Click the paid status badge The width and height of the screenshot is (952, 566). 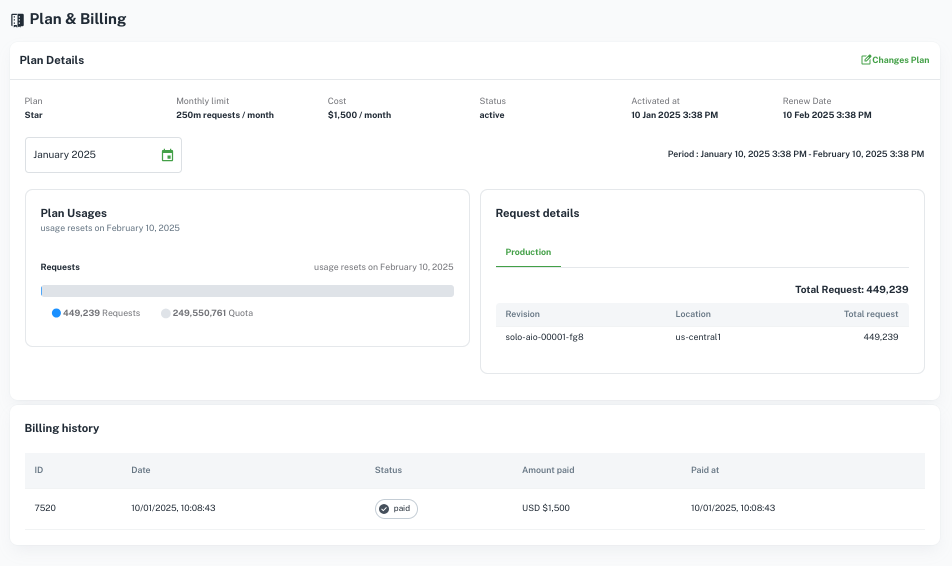397,509
